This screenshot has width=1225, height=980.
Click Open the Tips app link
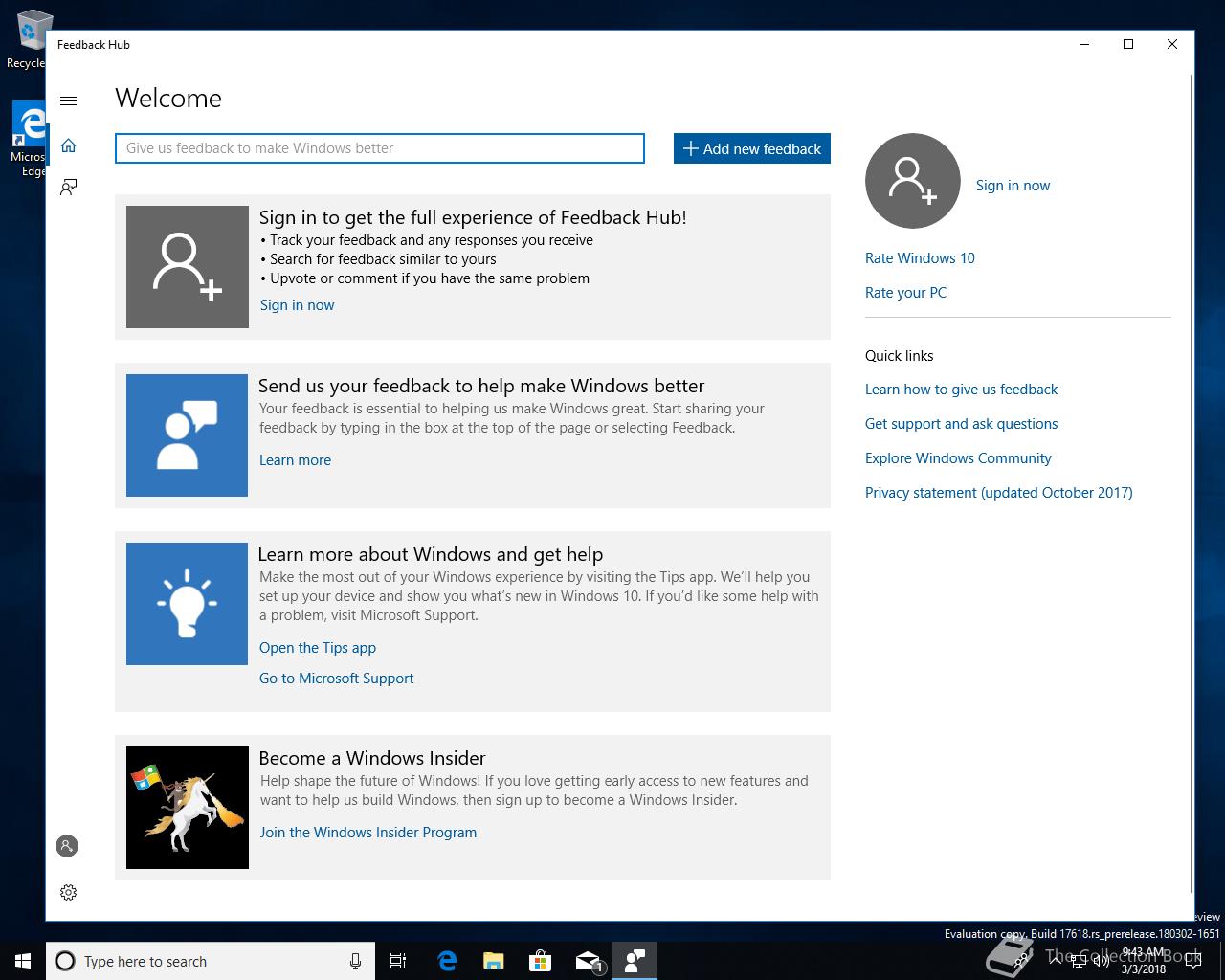[318, 648]
